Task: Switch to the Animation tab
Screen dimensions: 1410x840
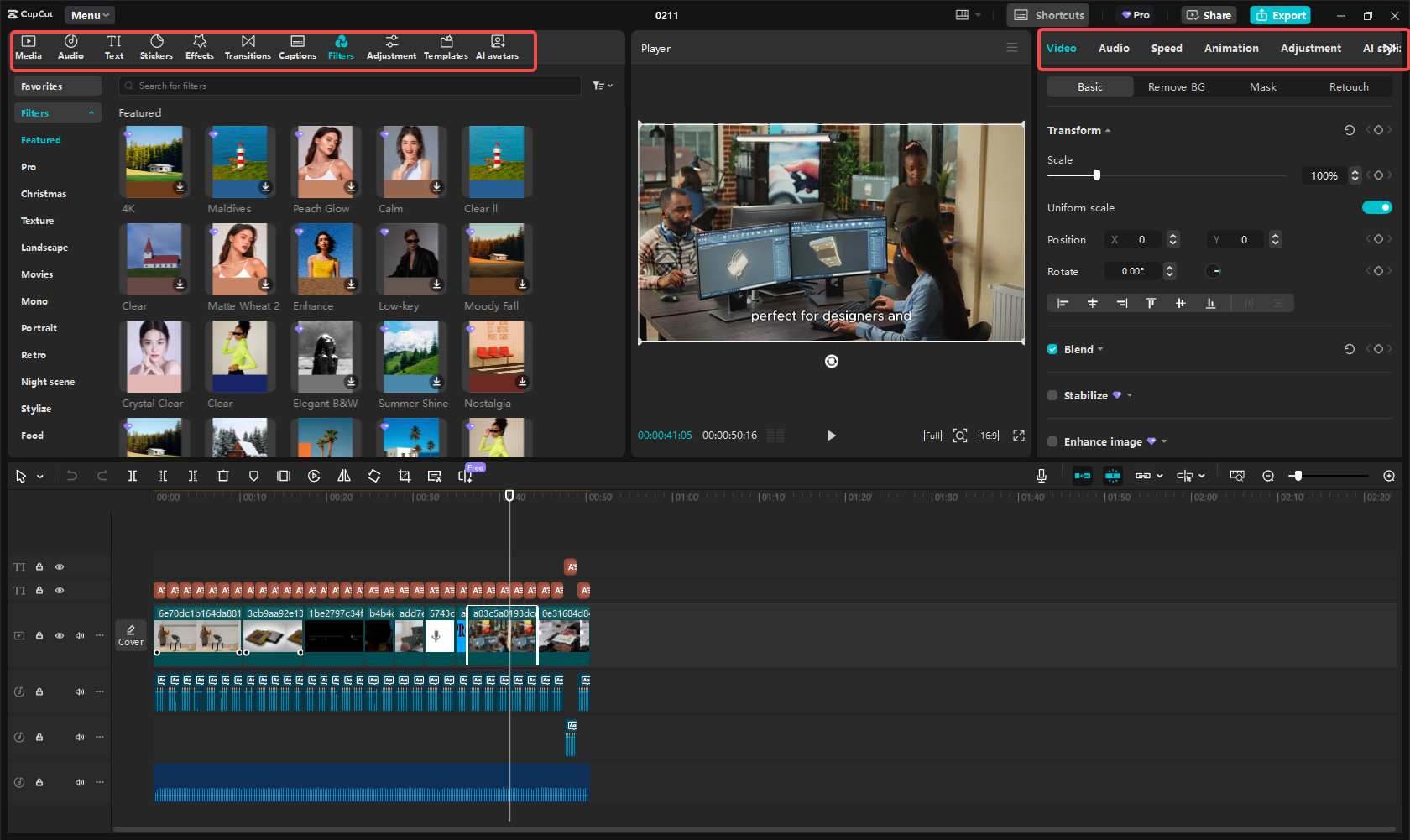Action: click(x=1231, y=49)
